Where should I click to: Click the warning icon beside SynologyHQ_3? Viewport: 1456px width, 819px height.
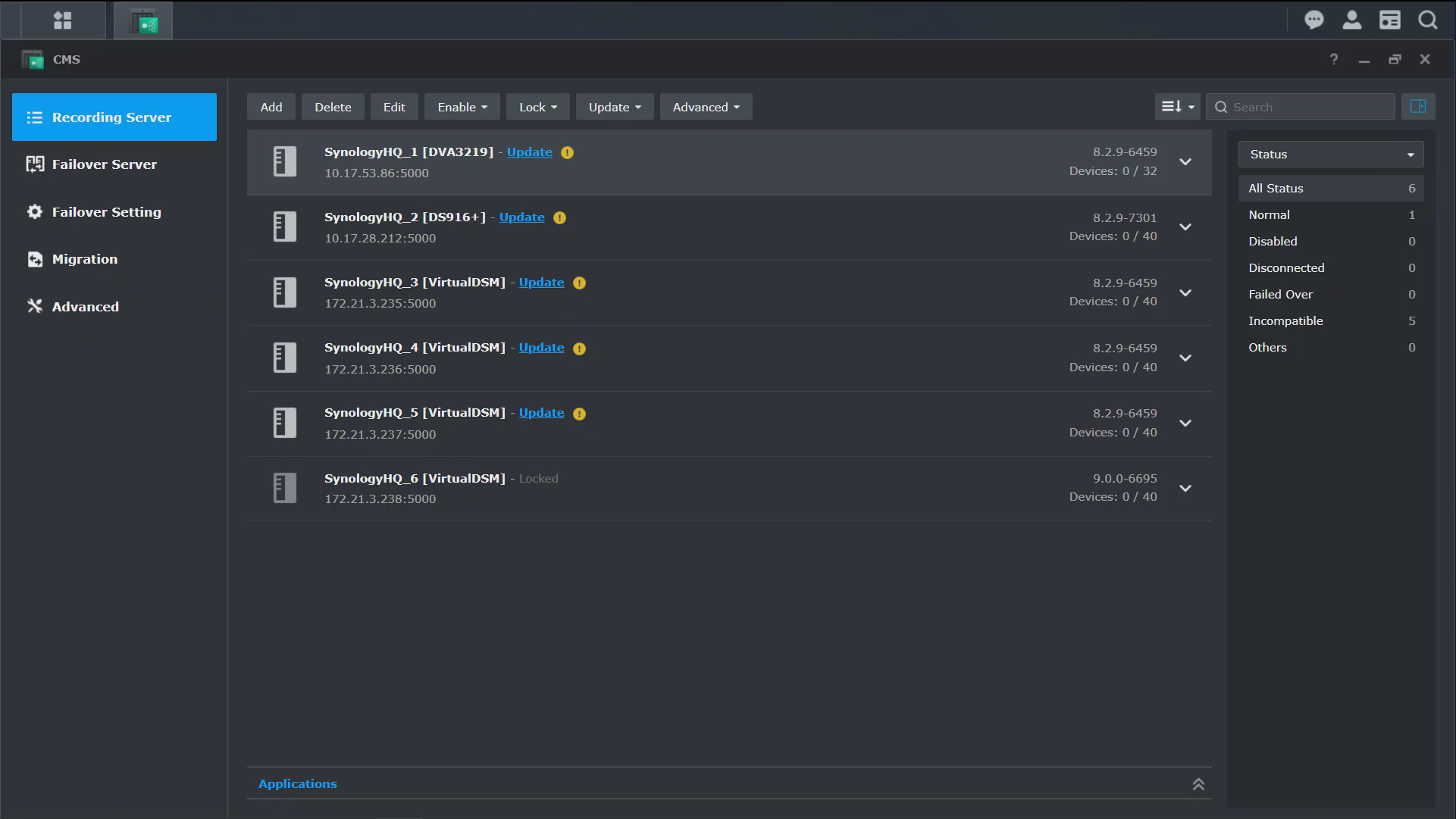[x=579, y=283]
